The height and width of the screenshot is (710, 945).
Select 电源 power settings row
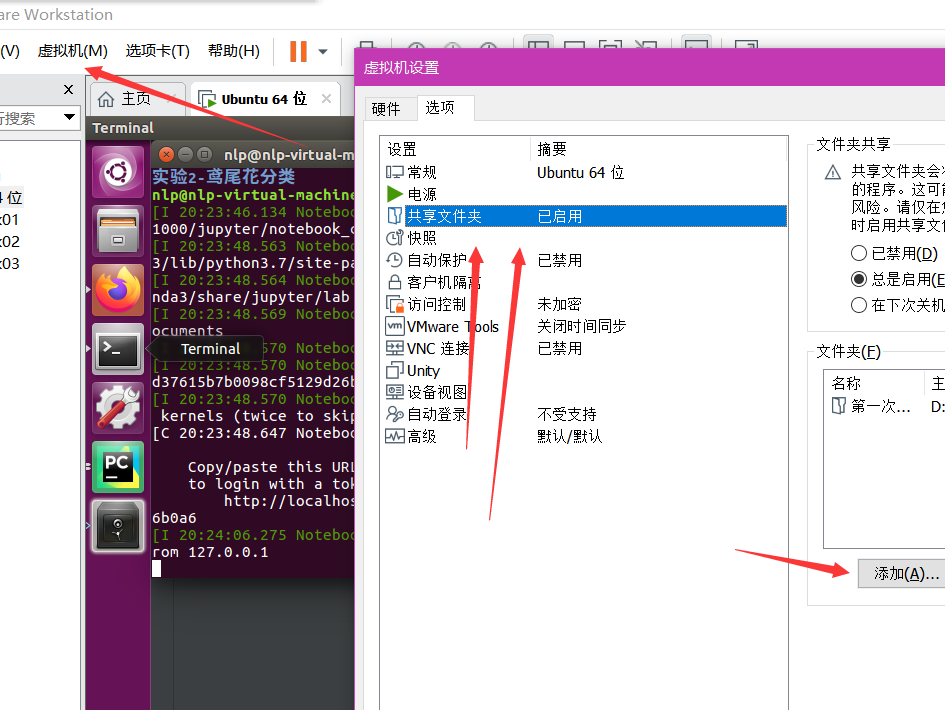pyautogui.click(x=583, y=194)
